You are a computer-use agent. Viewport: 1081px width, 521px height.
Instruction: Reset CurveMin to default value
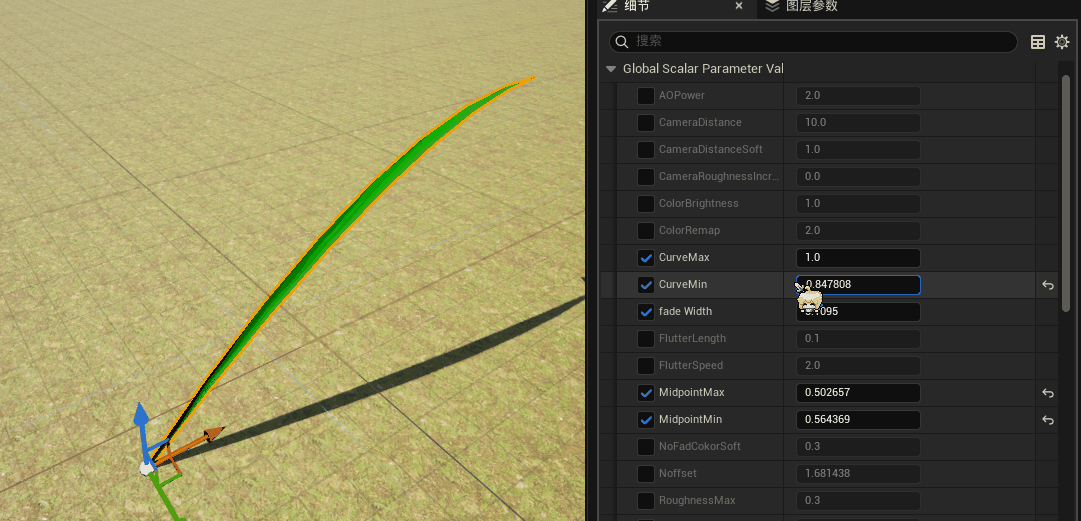(x=1048, y=285)
